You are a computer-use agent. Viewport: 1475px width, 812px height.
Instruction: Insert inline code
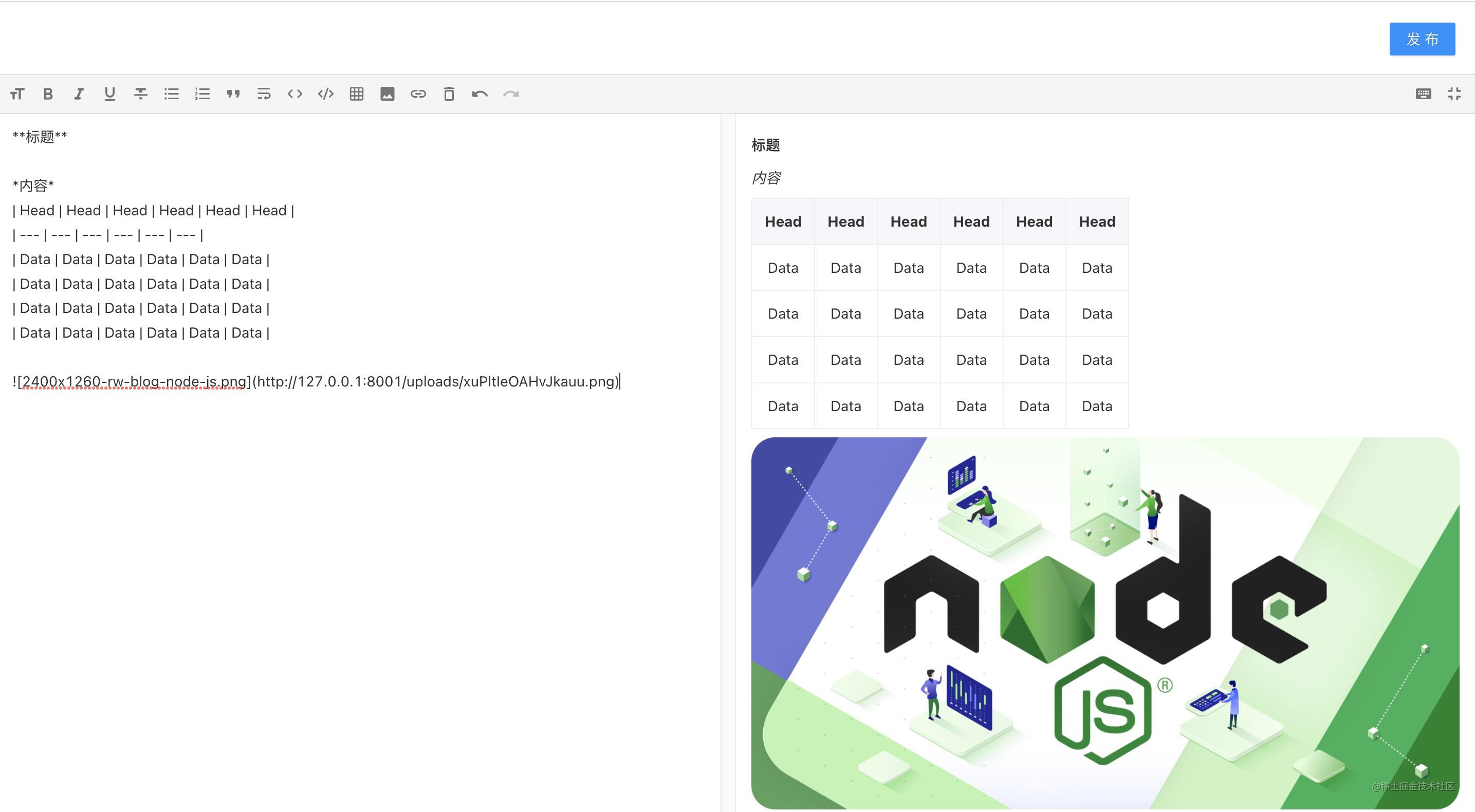(x=295, y=94)
